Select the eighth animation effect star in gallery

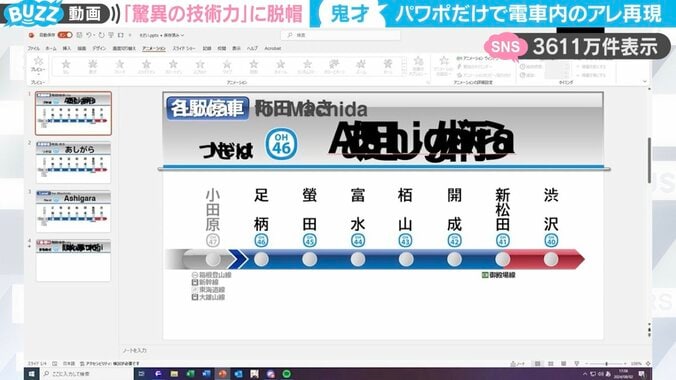pos(254,66)
